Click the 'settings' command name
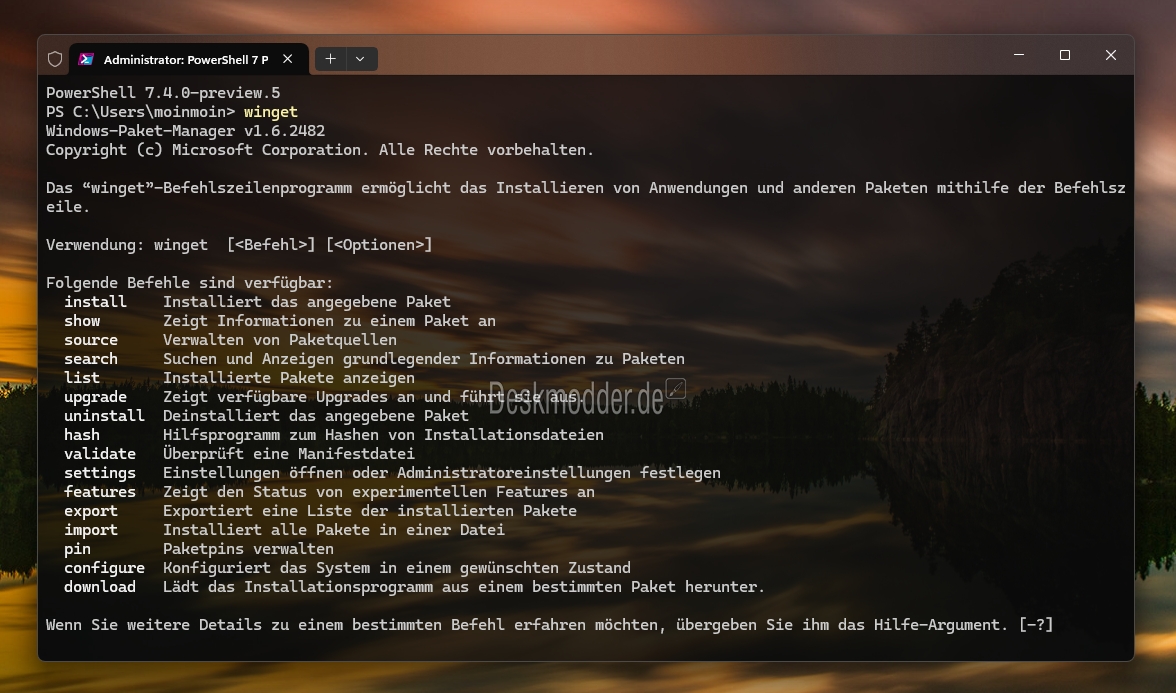The image size is (1176, 693). 100,473
